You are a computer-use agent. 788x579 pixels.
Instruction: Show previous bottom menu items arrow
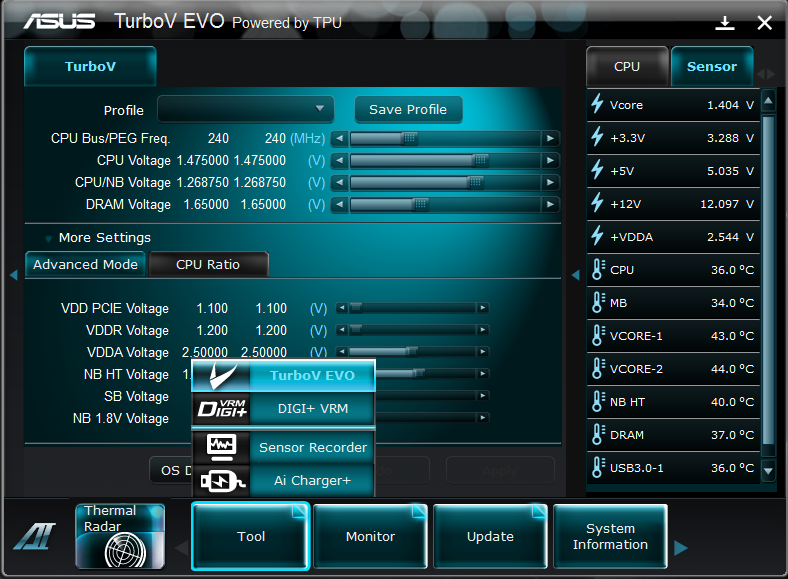[x=182, y=547]
